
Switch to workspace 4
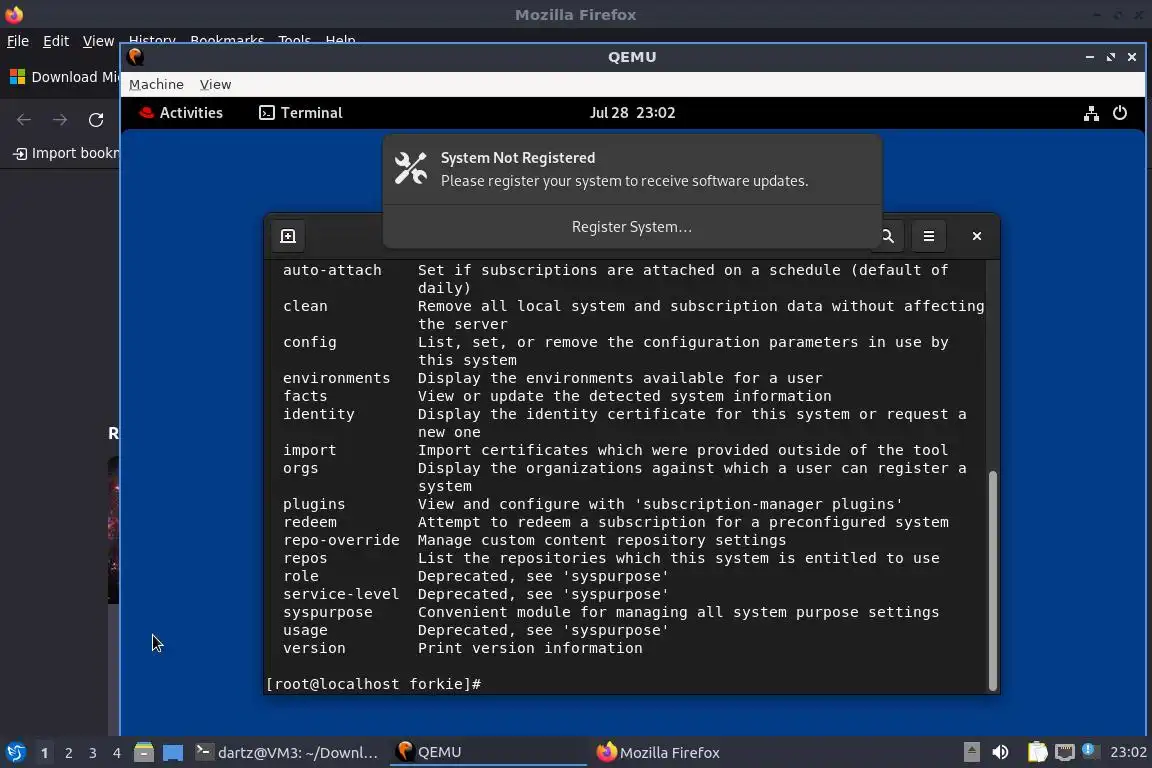(116, 753)
